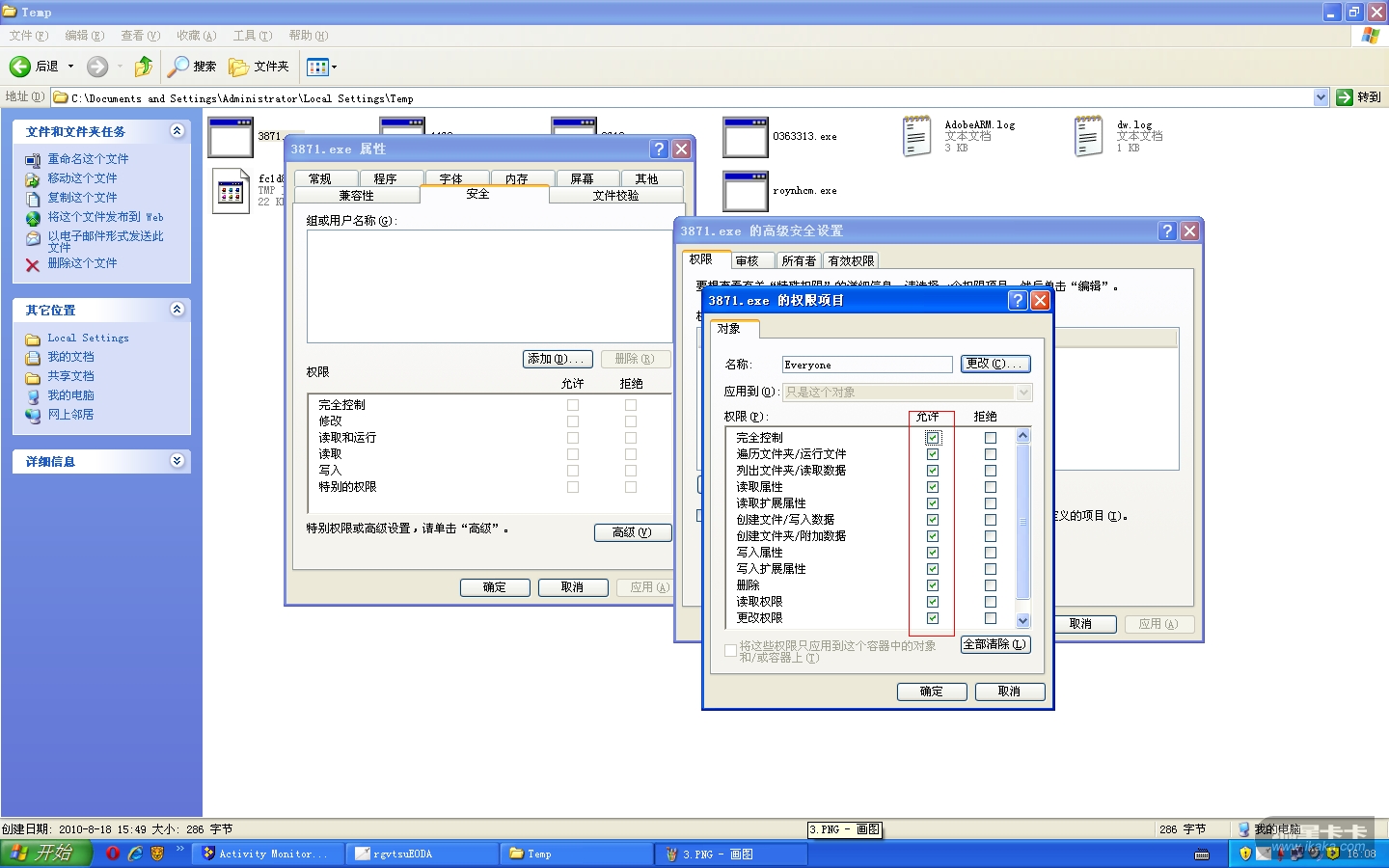
Task: Click the 名称 field showing Everyone
Action: 867,365
